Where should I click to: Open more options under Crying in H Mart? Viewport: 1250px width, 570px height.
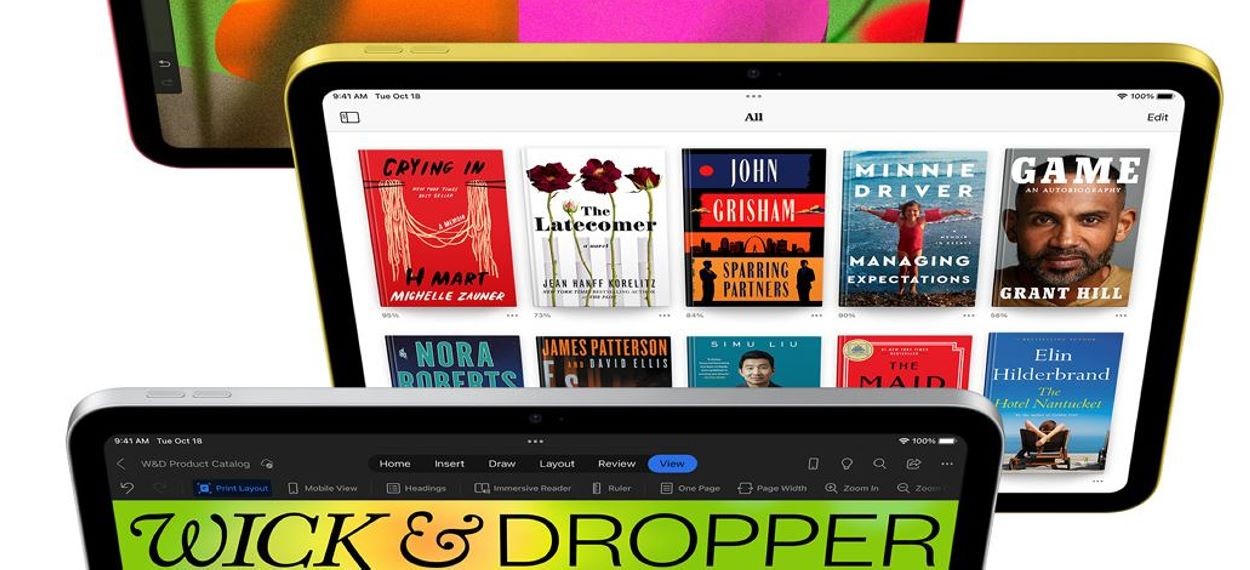[512, 315]
